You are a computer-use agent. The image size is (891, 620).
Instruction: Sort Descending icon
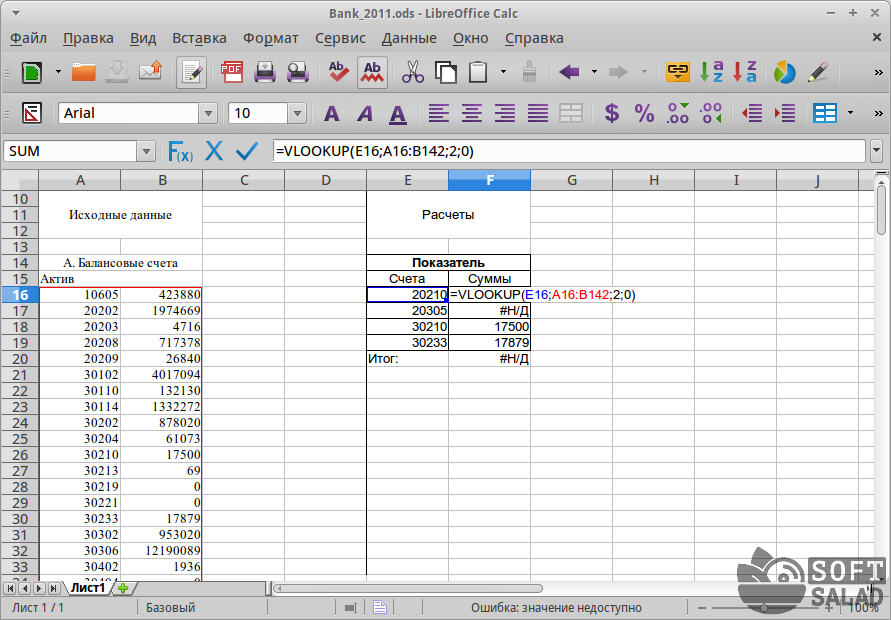pyautogui.click(x=745, y=73)
